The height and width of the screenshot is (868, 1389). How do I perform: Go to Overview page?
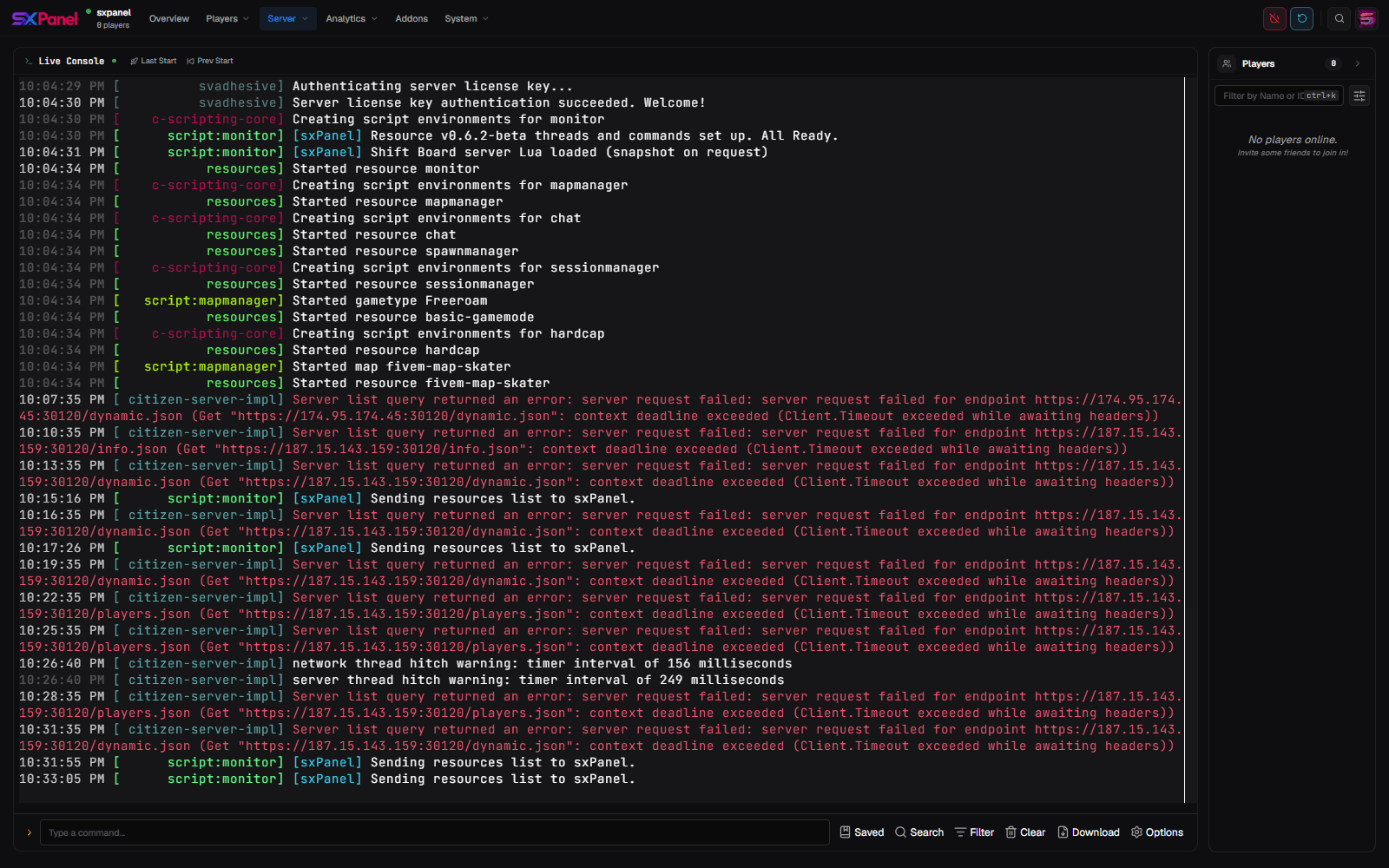click(x=169, y=18)
